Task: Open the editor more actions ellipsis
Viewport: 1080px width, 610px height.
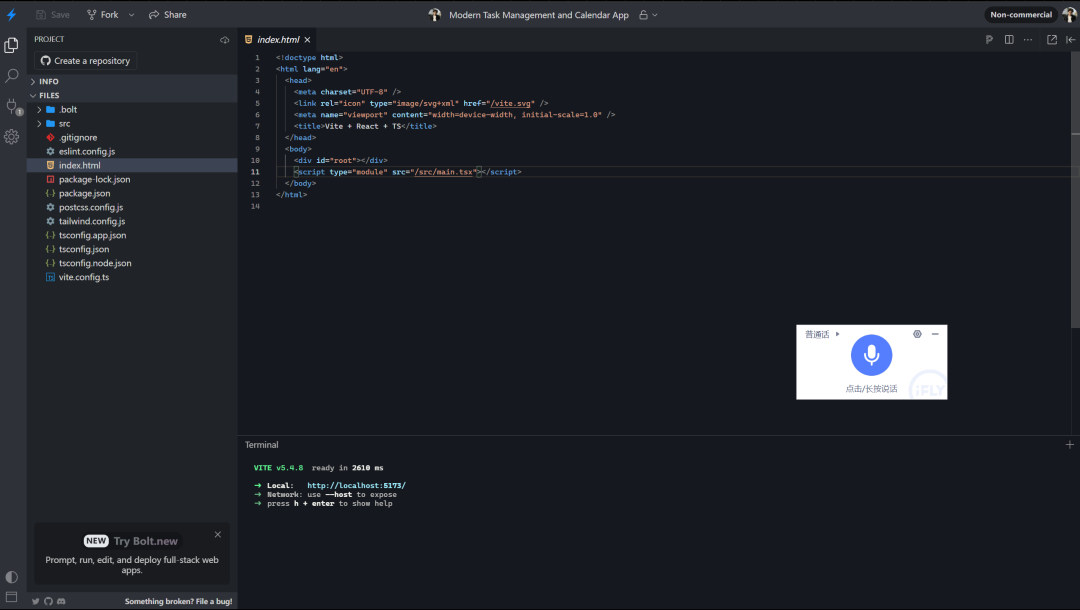Action: click(x=1028, y=40)
